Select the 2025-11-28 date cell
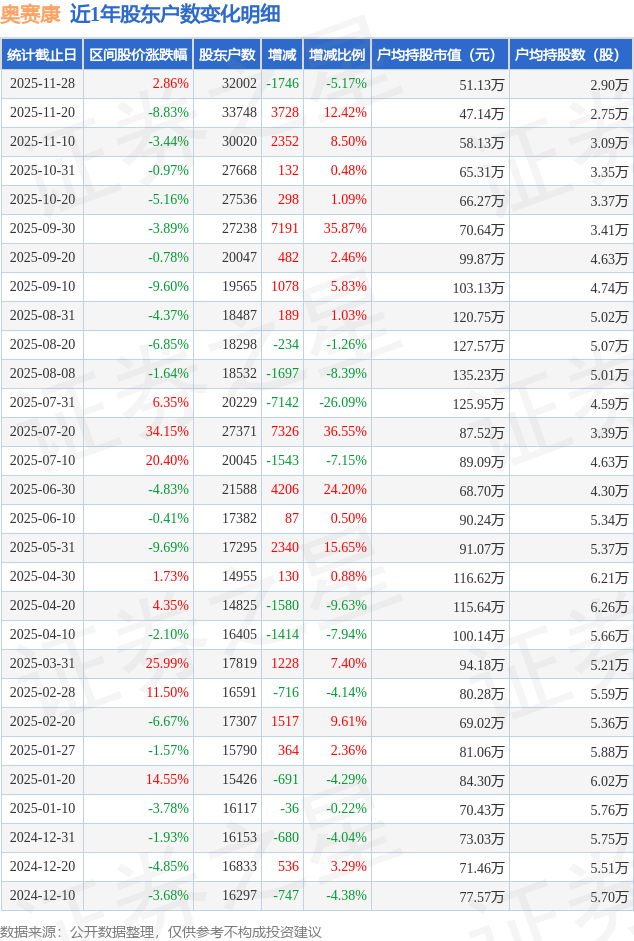Screen dimensions: 634x941 41,84
